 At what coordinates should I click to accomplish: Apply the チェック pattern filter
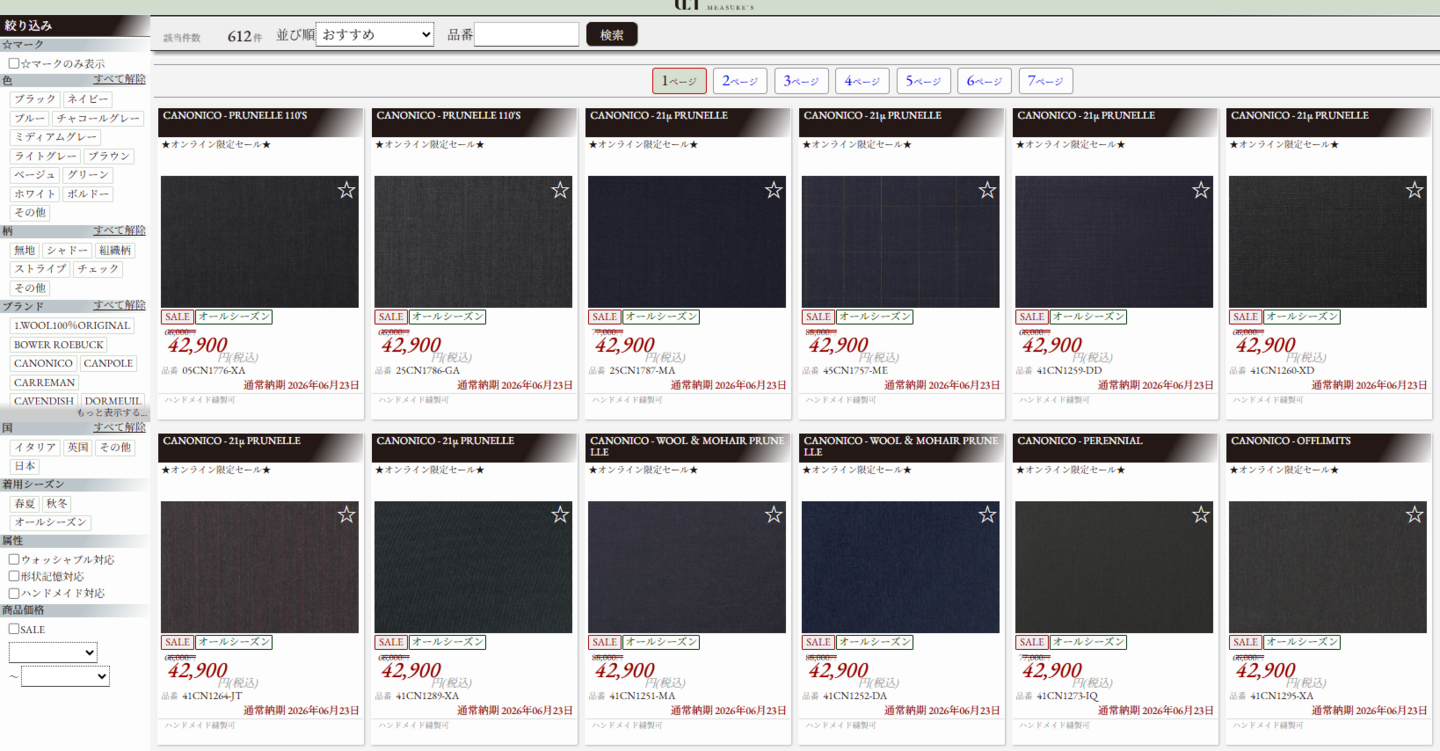click(97, 269)
